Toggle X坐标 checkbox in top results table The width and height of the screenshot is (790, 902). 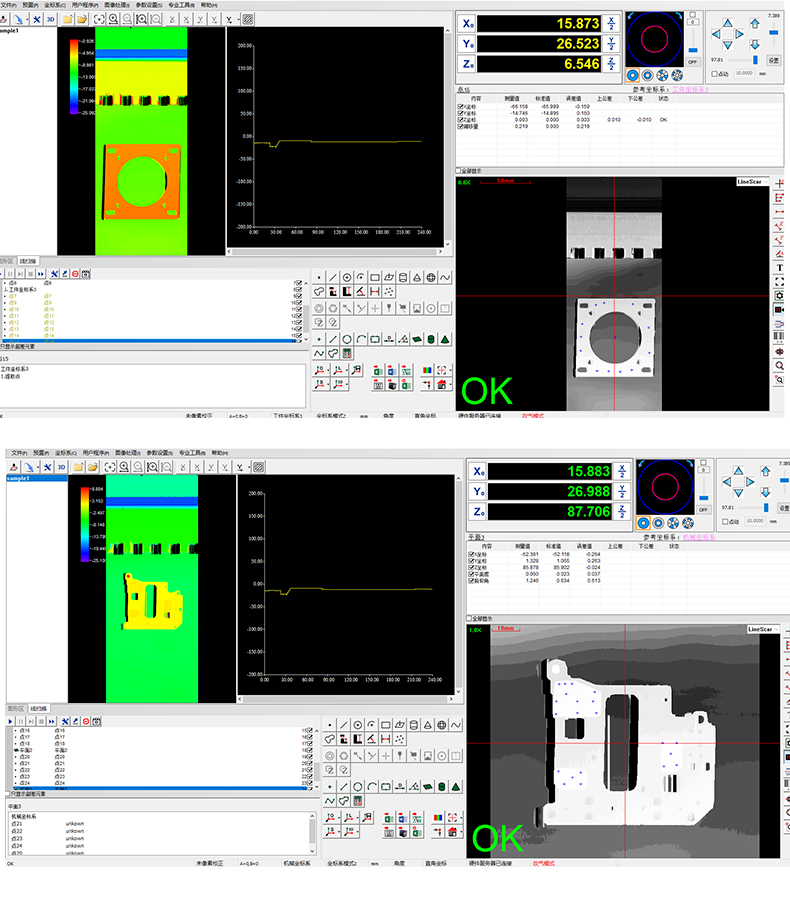(461, 106)
